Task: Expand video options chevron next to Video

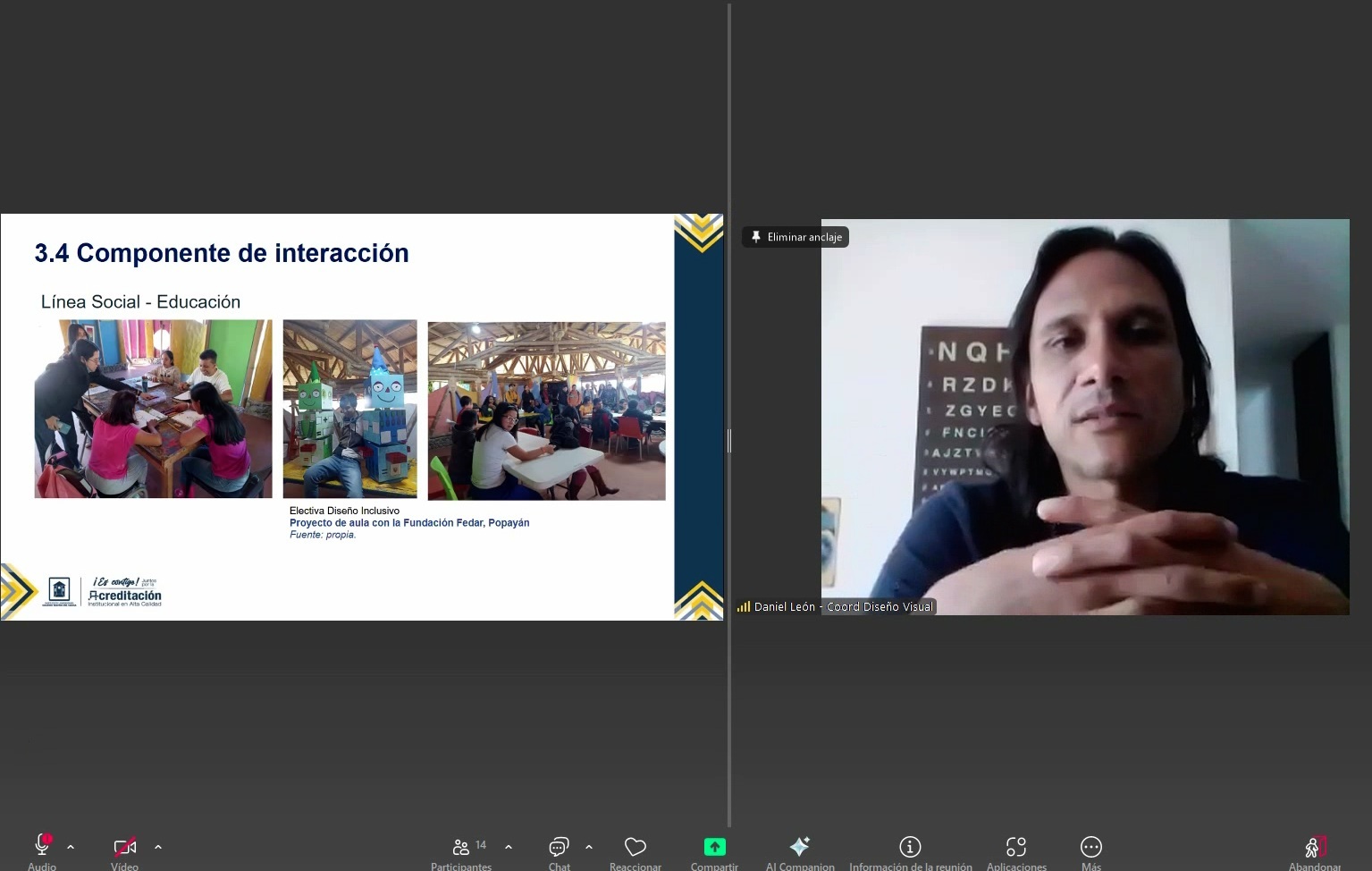Action: (x=158, y=847)
